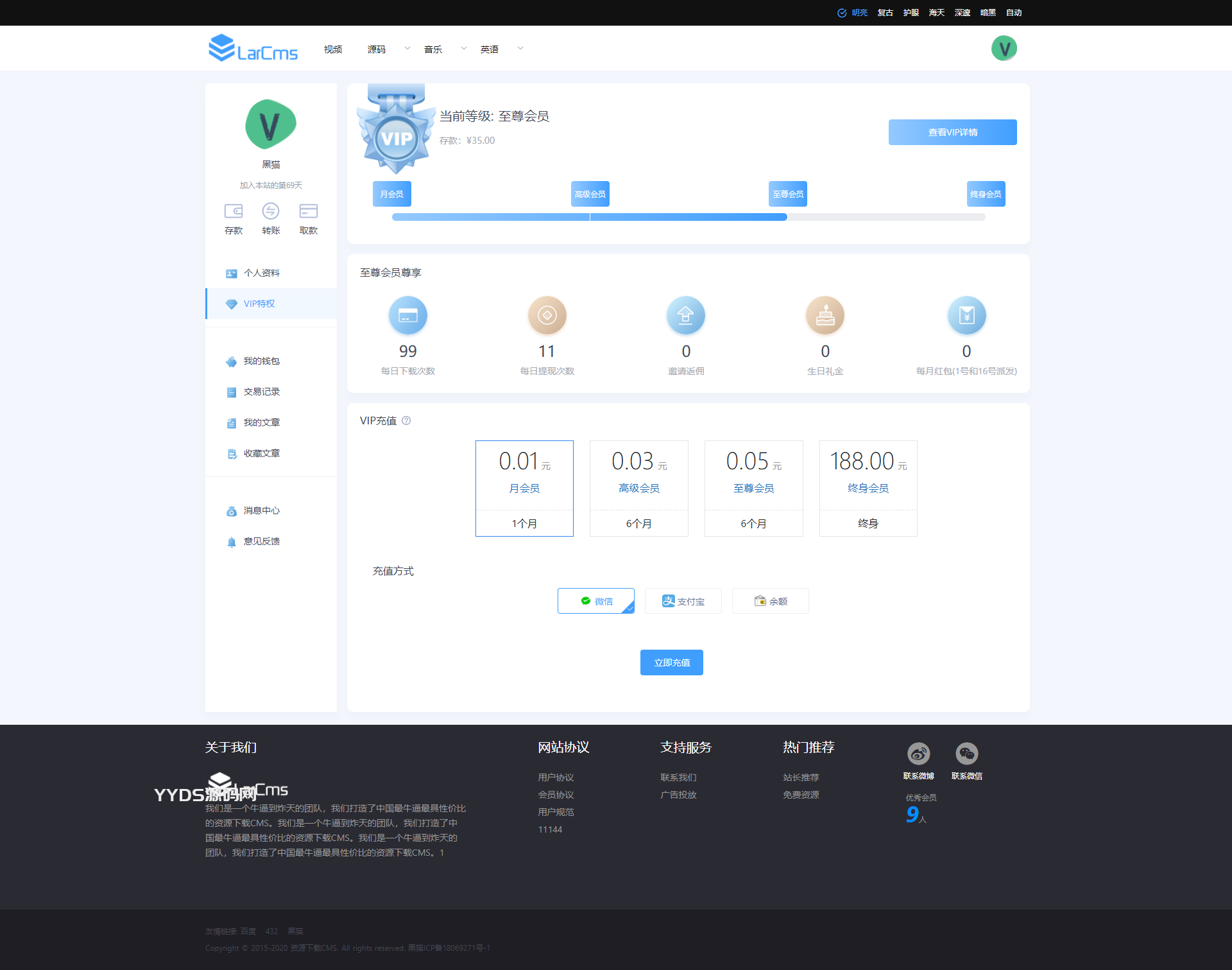Select the 188.00元 终身会员 plan card
Screen dimensions: 1232x970
tap(868, 488)
